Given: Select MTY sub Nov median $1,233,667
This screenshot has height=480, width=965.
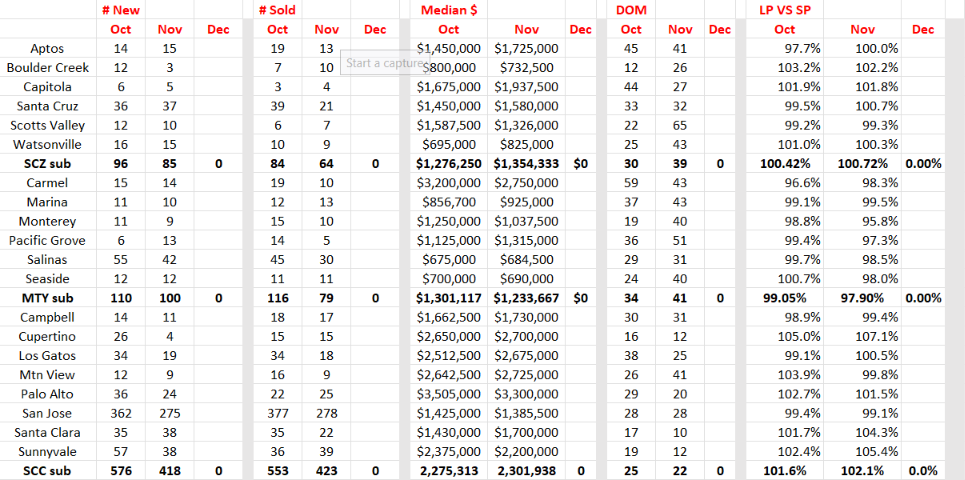Looking at the screenshot, I should click(526, 298).
